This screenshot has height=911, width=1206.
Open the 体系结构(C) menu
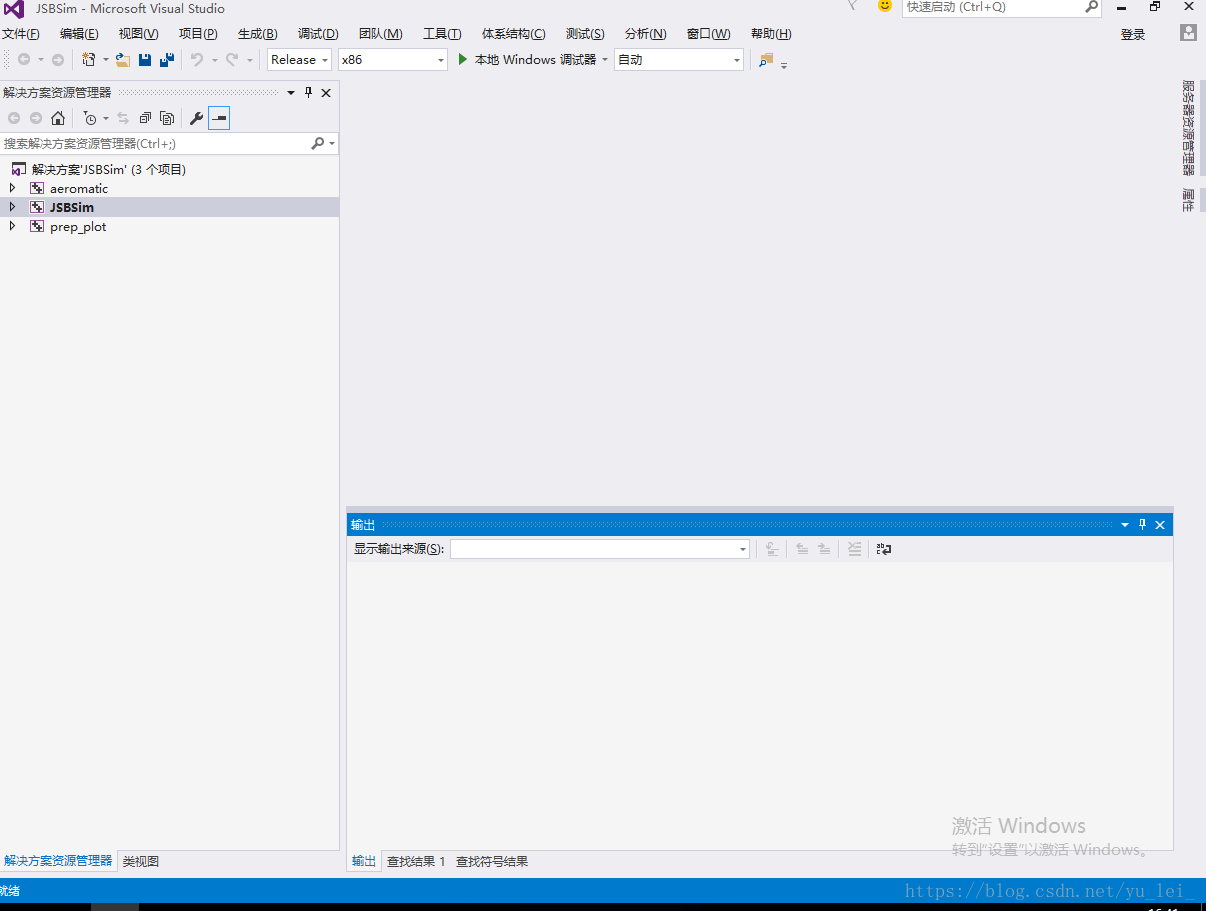click(514, 34)
